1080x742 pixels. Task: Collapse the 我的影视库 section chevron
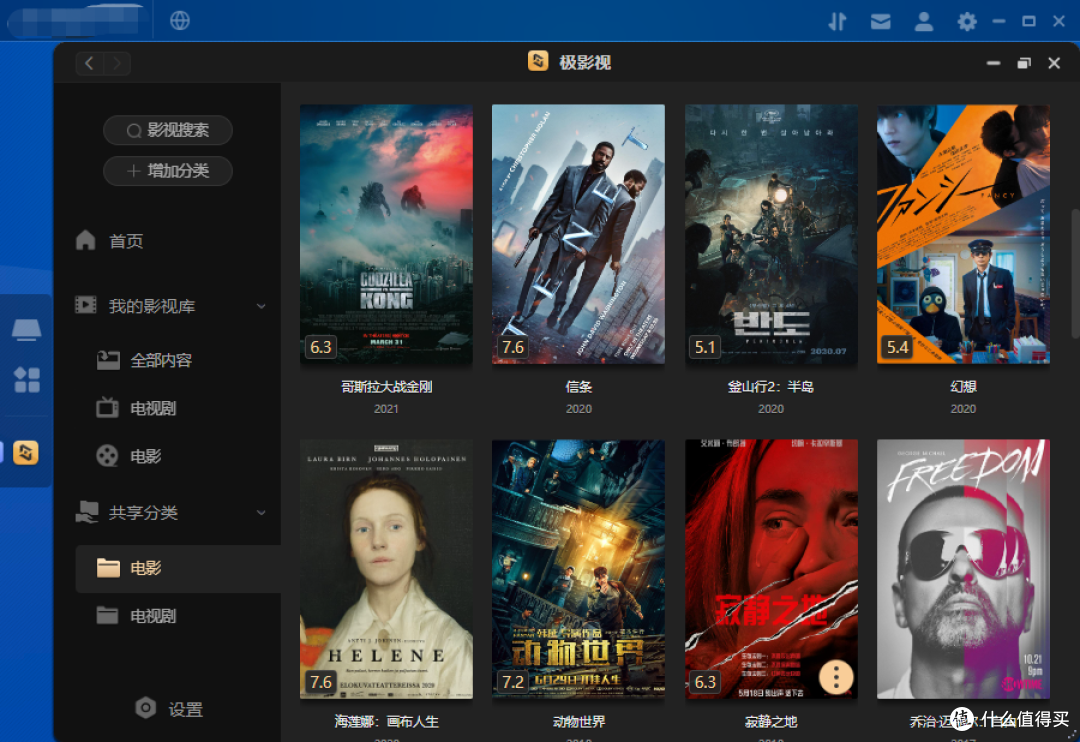261,306
